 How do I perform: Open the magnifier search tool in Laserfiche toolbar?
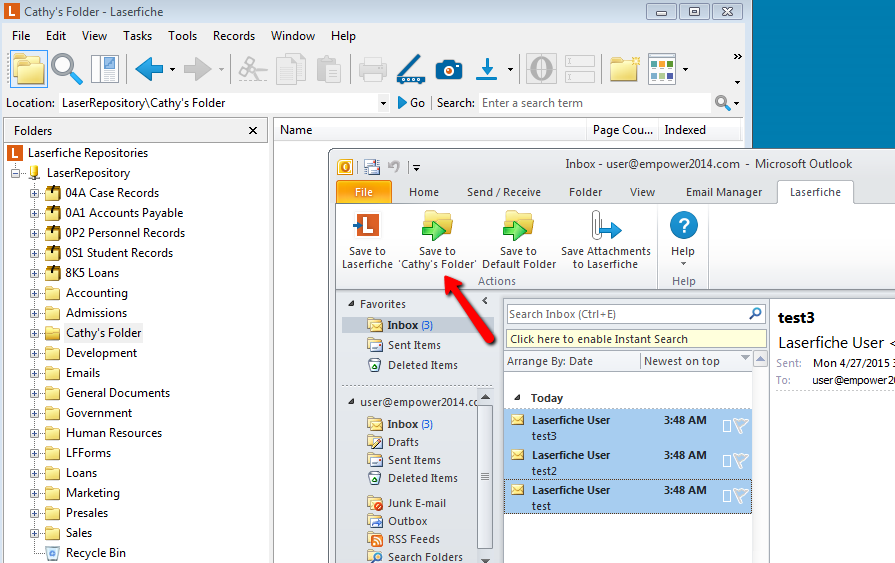click(x=67, y=69)
